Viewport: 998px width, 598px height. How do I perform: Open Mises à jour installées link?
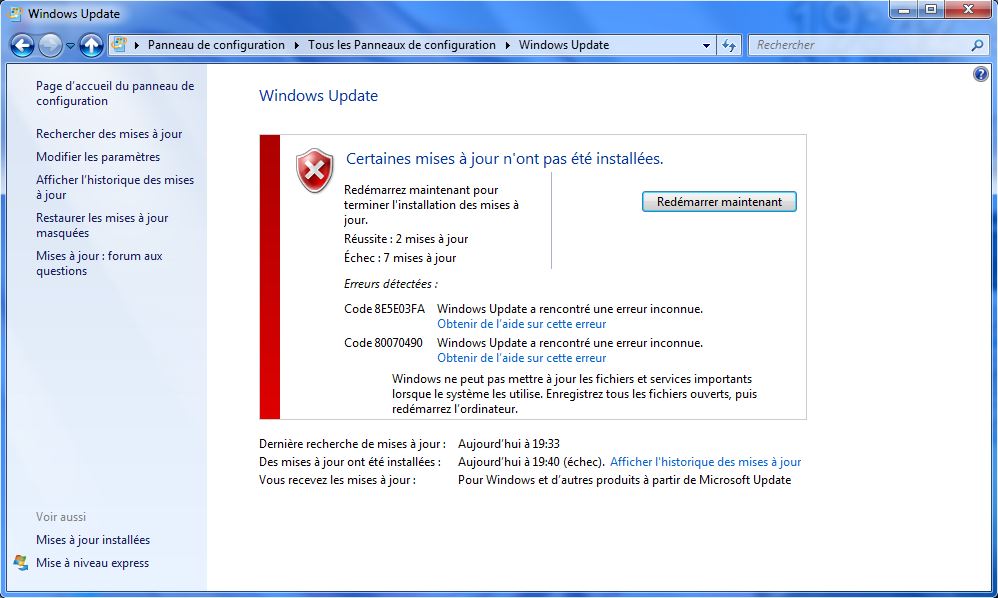tap(93, 540)
